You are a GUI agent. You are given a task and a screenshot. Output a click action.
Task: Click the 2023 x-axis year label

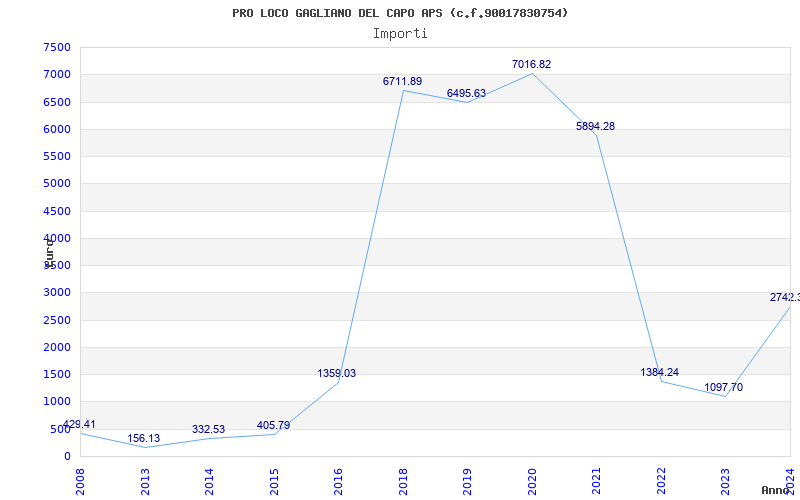click(x=725, y=481)
